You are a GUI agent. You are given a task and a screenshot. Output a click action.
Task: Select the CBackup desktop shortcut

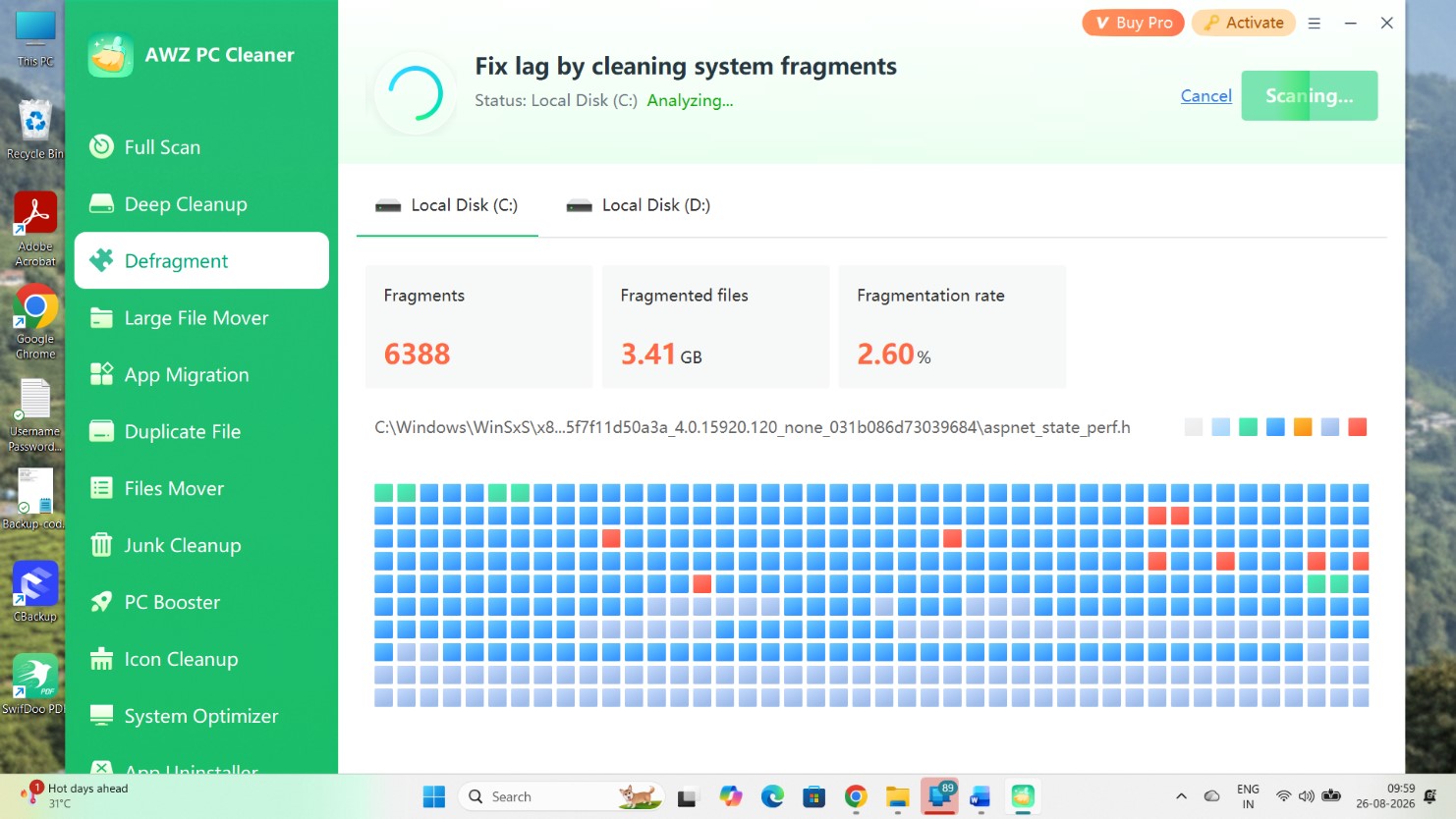34,592
